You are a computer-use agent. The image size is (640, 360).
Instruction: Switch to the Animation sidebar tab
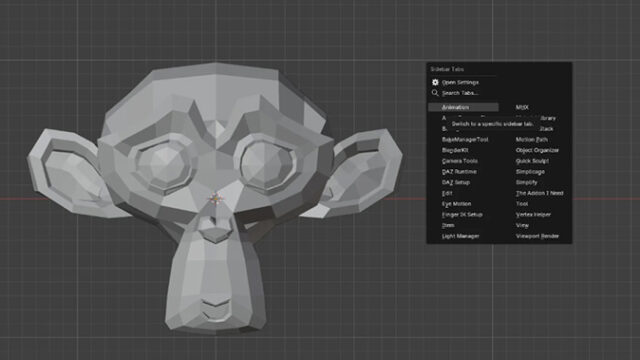463,107
